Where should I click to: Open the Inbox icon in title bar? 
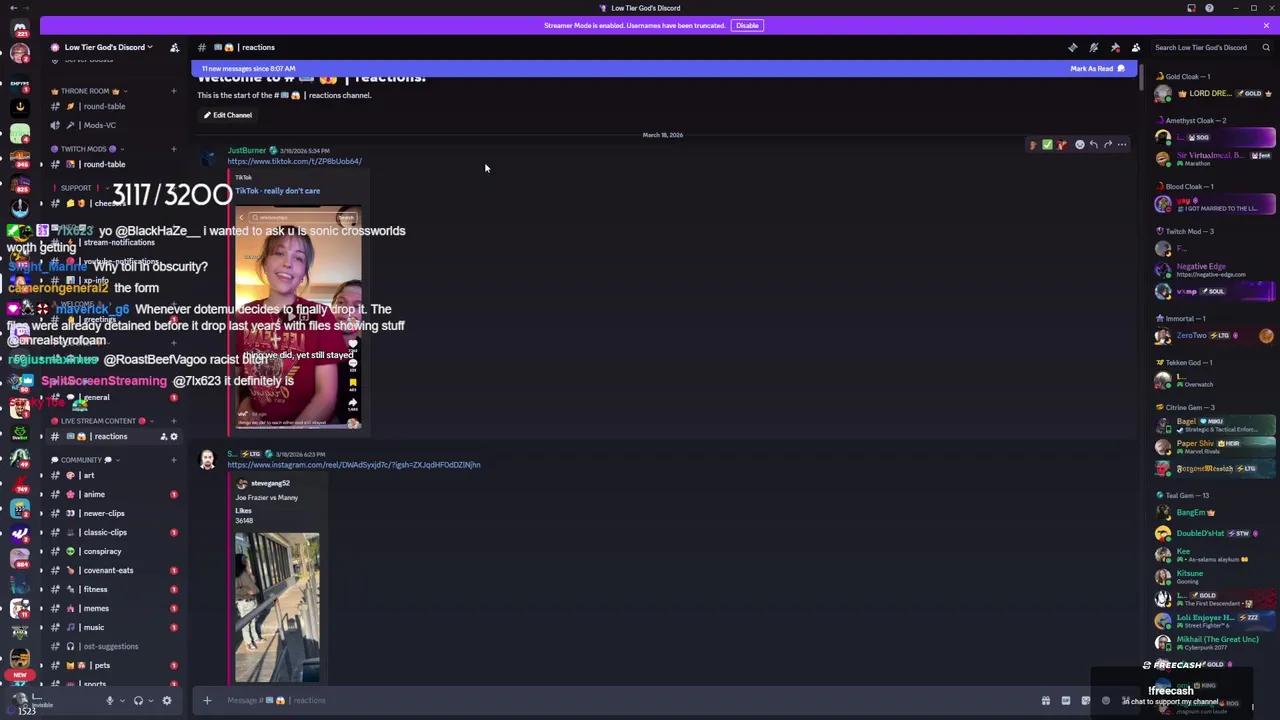click(1191, 8)
